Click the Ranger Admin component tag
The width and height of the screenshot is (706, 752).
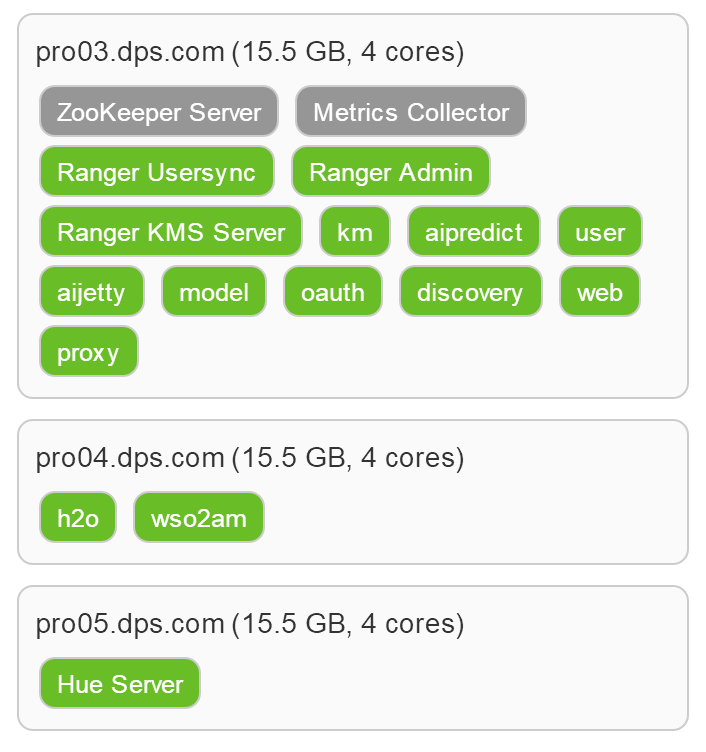pos(391,171)
